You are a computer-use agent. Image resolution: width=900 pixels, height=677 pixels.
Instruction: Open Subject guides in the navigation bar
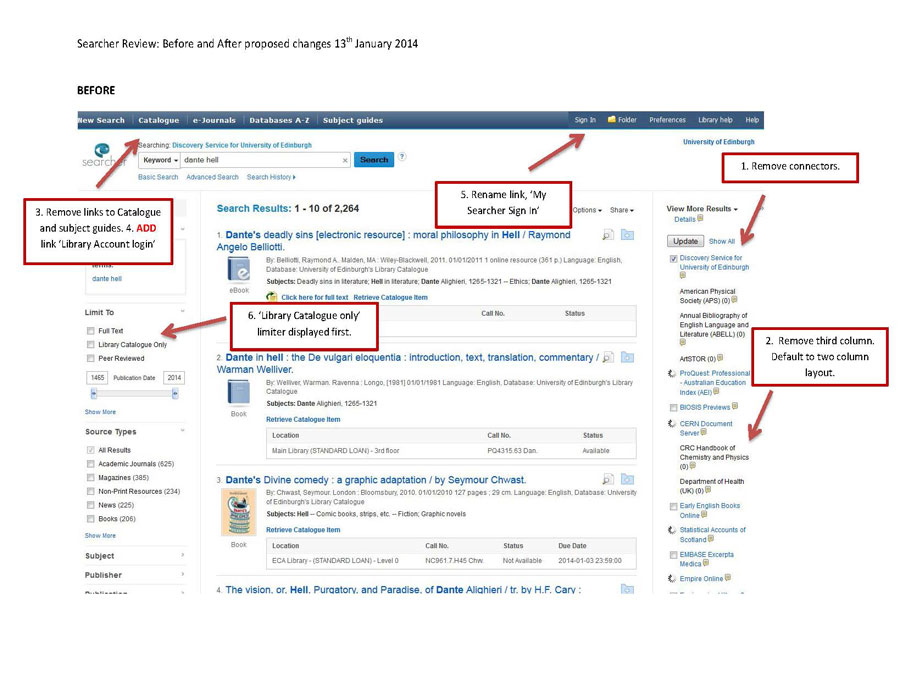(352, 120)
